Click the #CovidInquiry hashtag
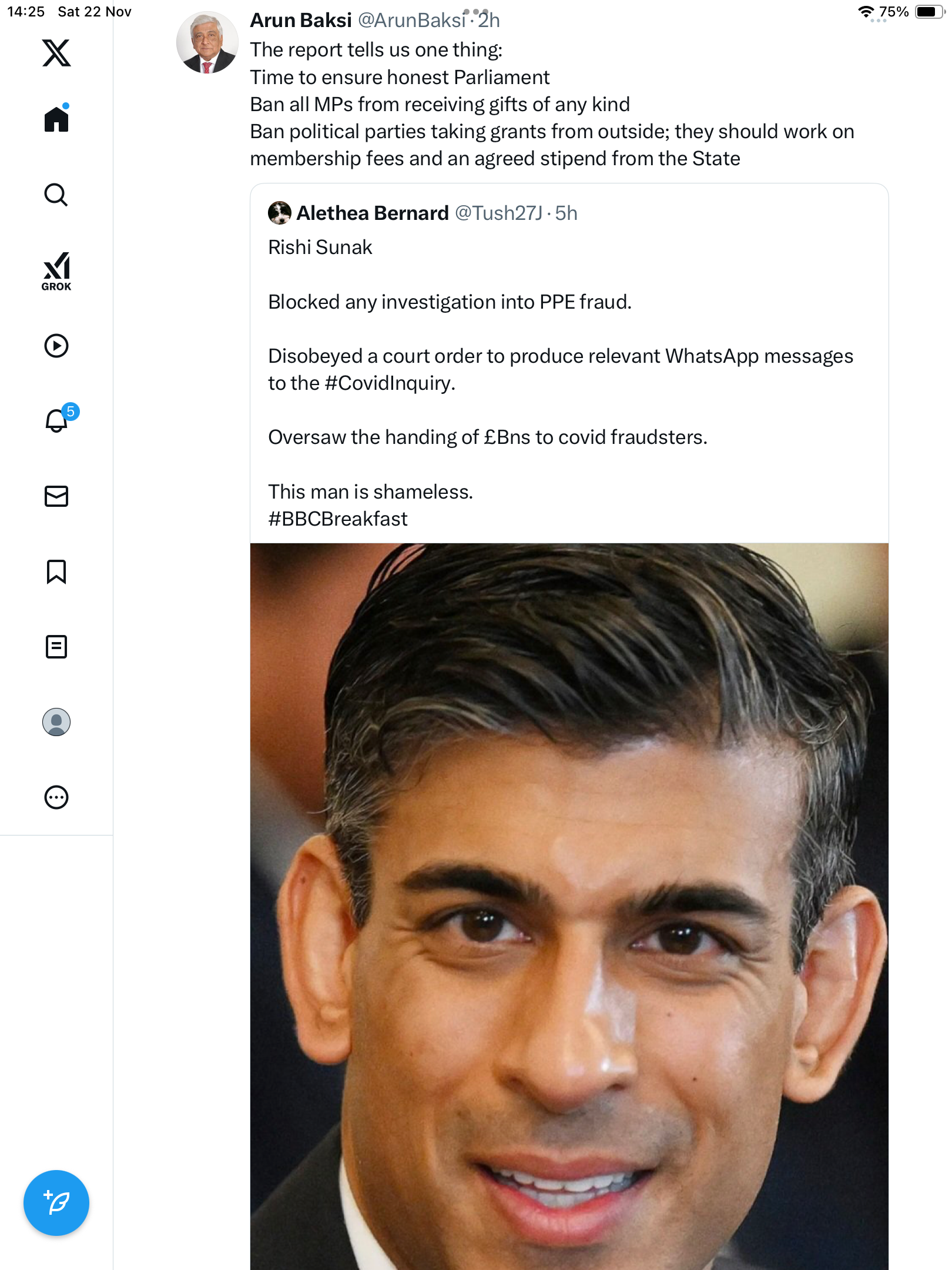 [389, 383]
